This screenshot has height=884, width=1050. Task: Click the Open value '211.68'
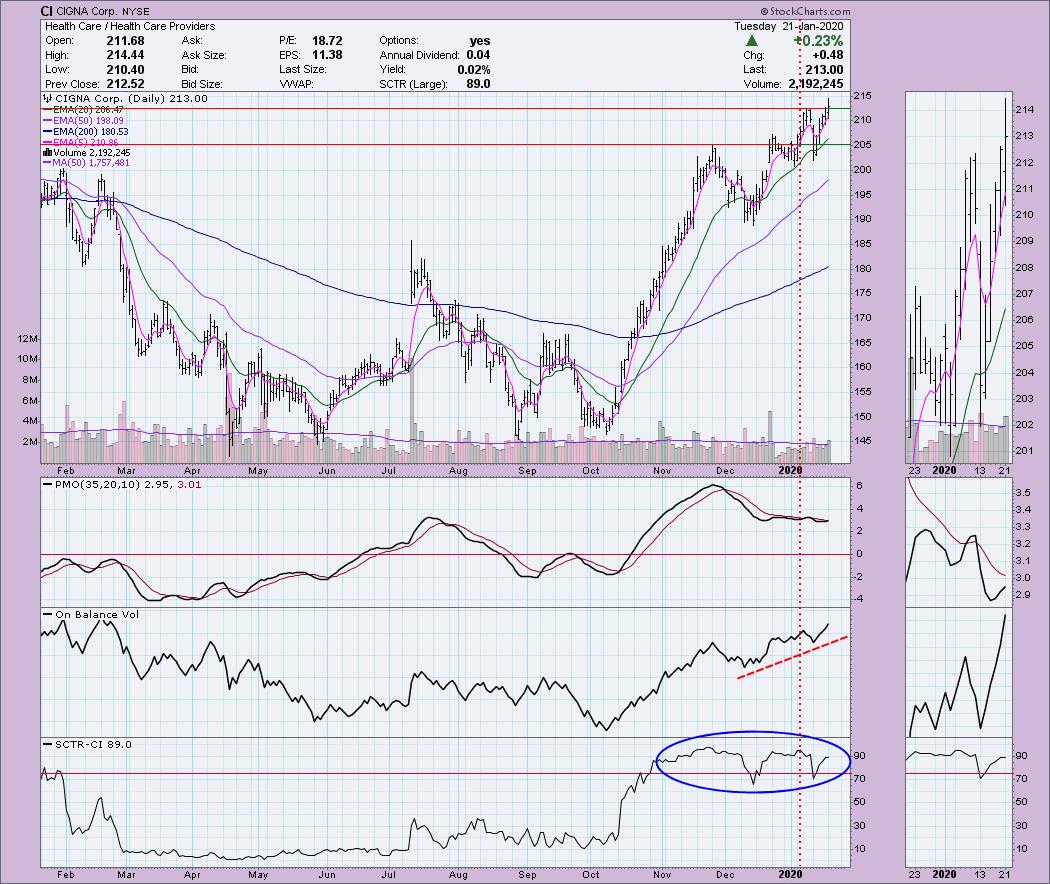point(125,41)
